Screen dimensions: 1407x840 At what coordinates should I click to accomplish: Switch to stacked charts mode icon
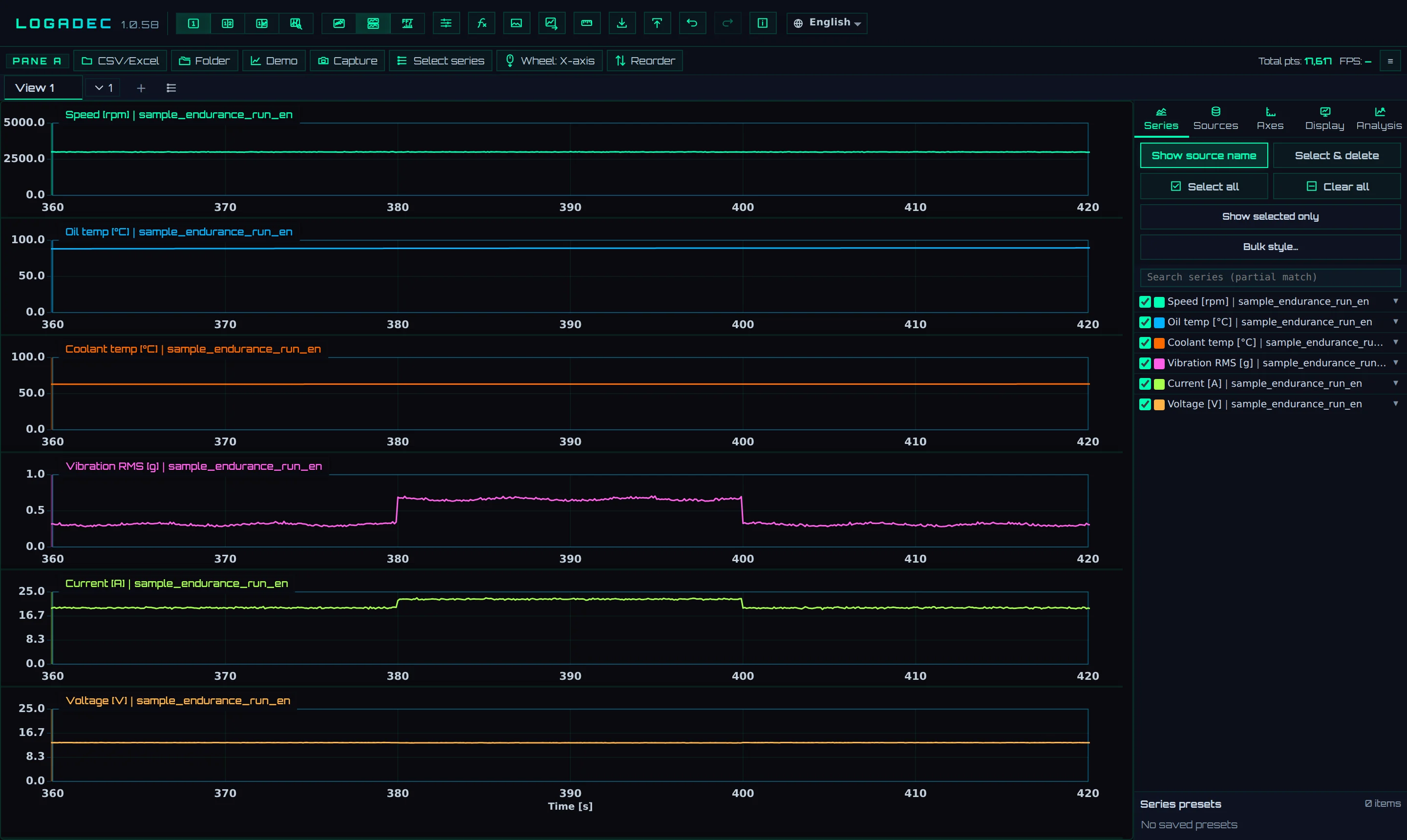(373, 23)
